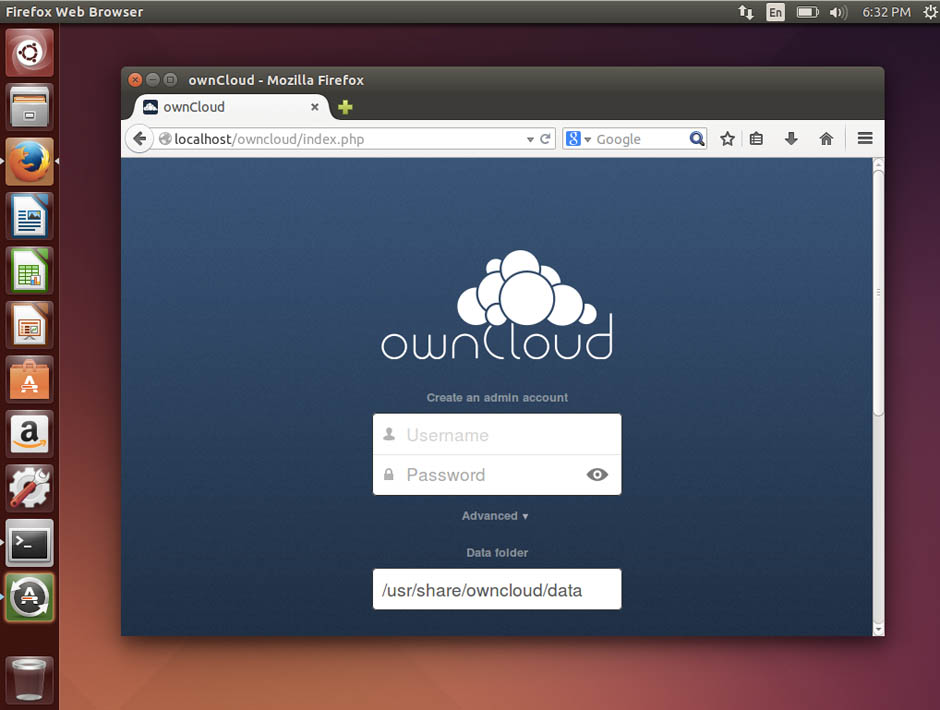
Task: Open the Downloads arrow panel
Action: [x=791, y=139]
